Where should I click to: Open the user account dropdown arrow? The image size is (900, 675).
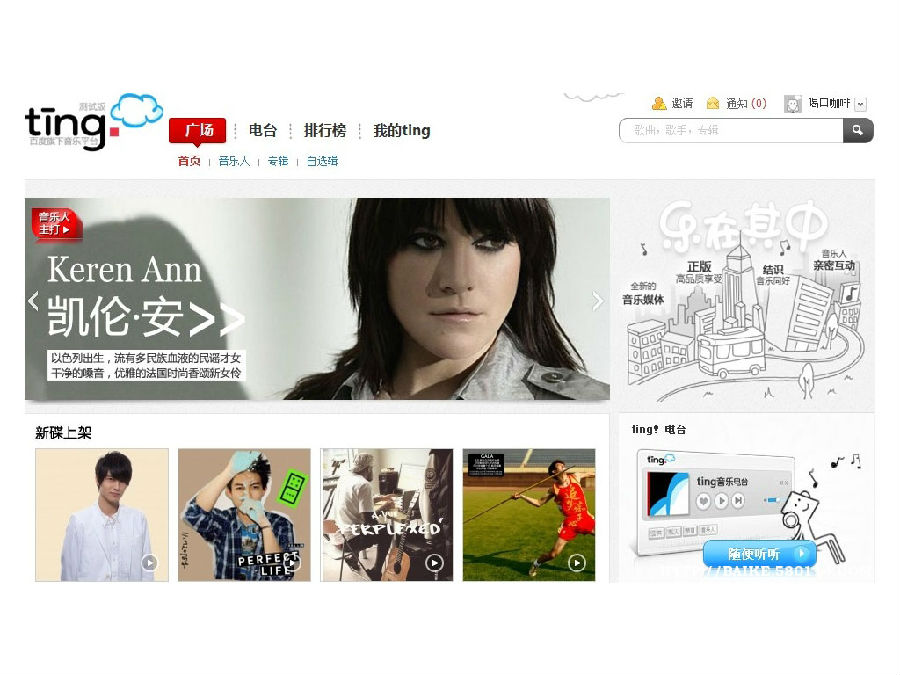(861, 104)
